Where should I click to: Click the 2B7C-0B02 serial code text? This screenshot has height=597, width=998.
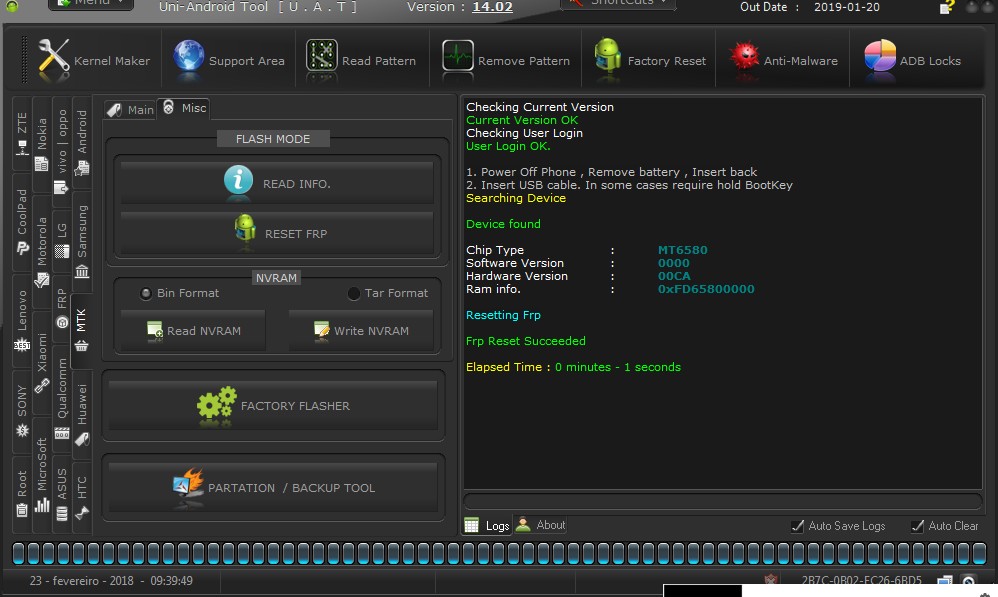pyautogui.click(x=861, y=580)
